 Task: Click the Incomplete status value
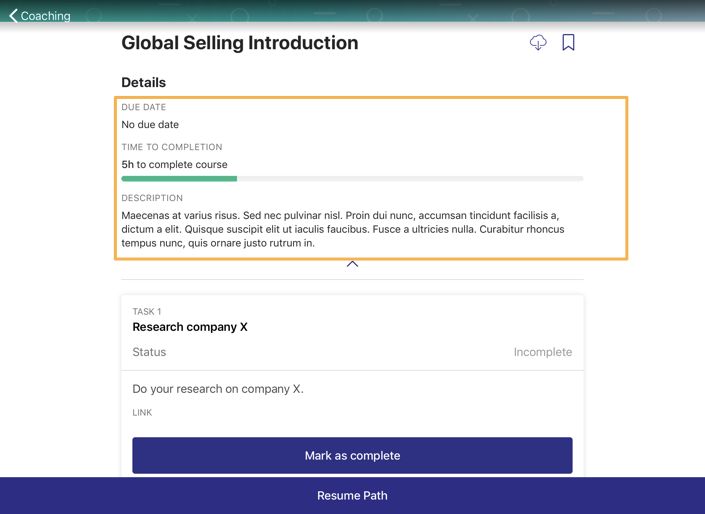(x=543, y=352)
